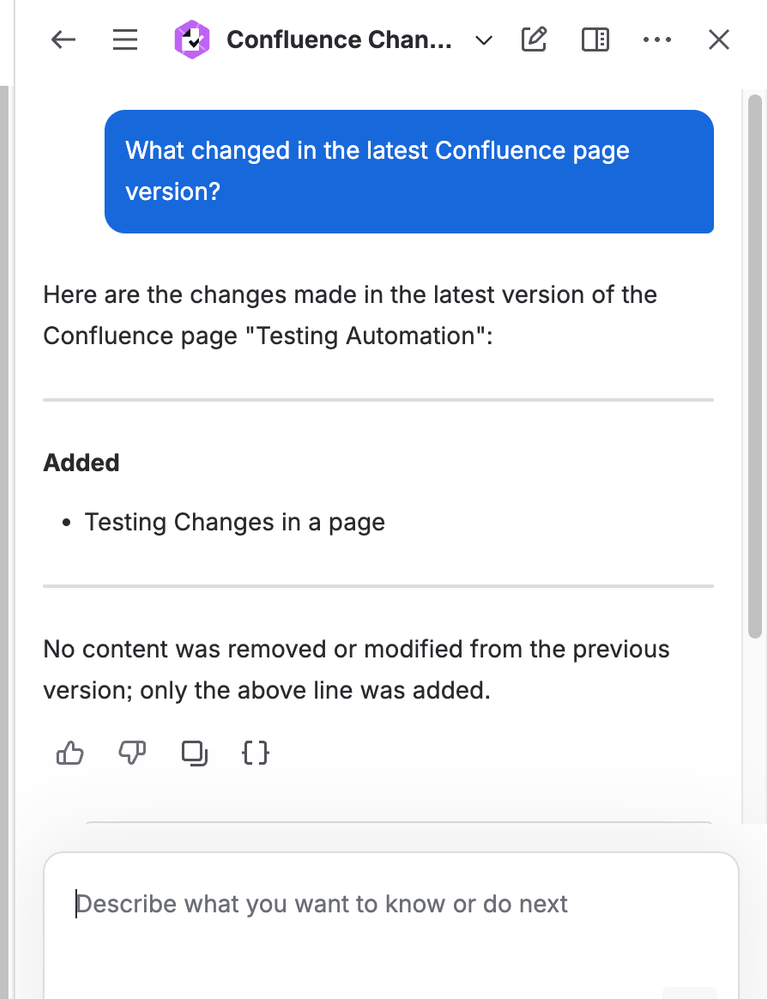
Task: Give the answer a thumbs up
Action: coord(69,753)
